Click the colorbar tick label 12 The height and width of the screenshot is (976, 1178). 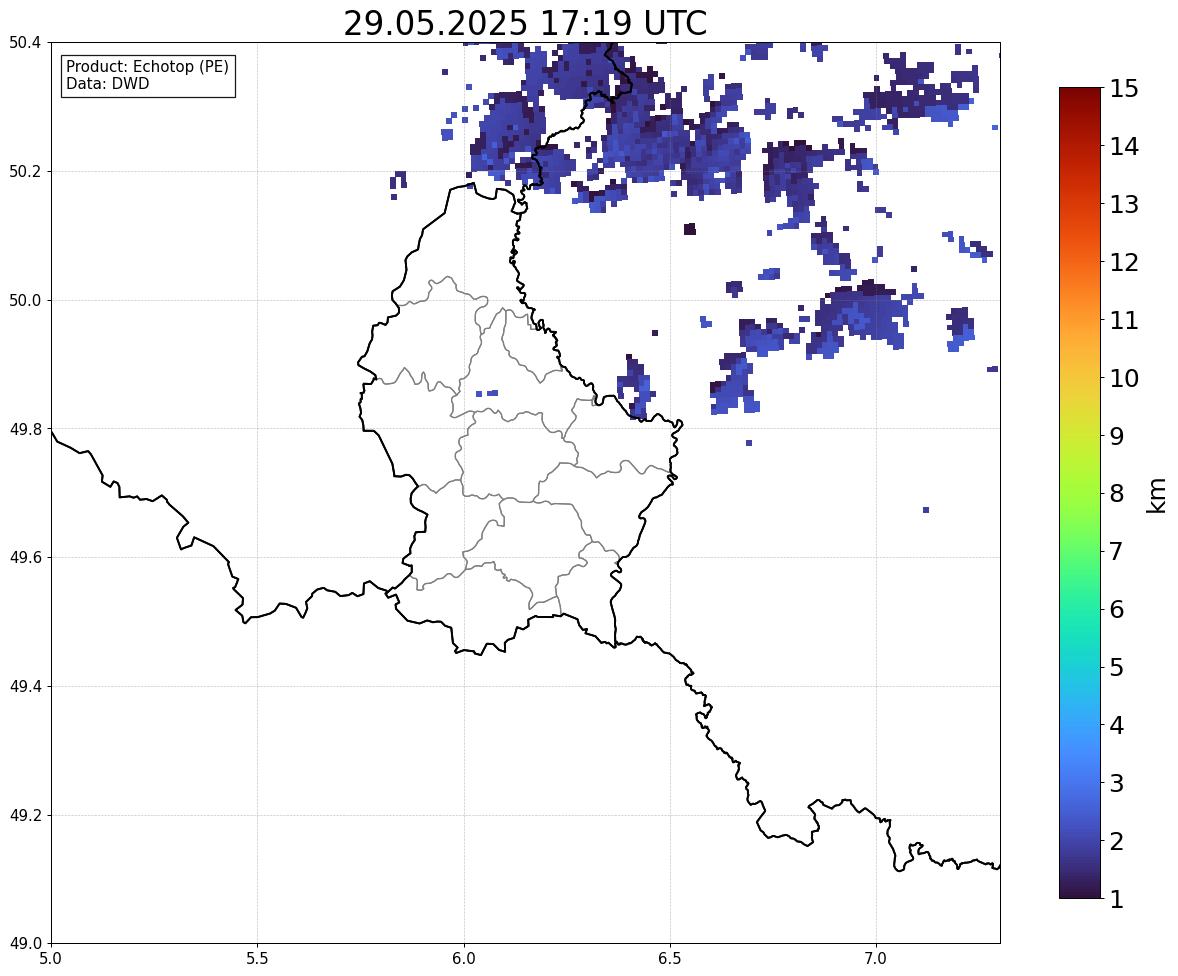coord(1124,262)
